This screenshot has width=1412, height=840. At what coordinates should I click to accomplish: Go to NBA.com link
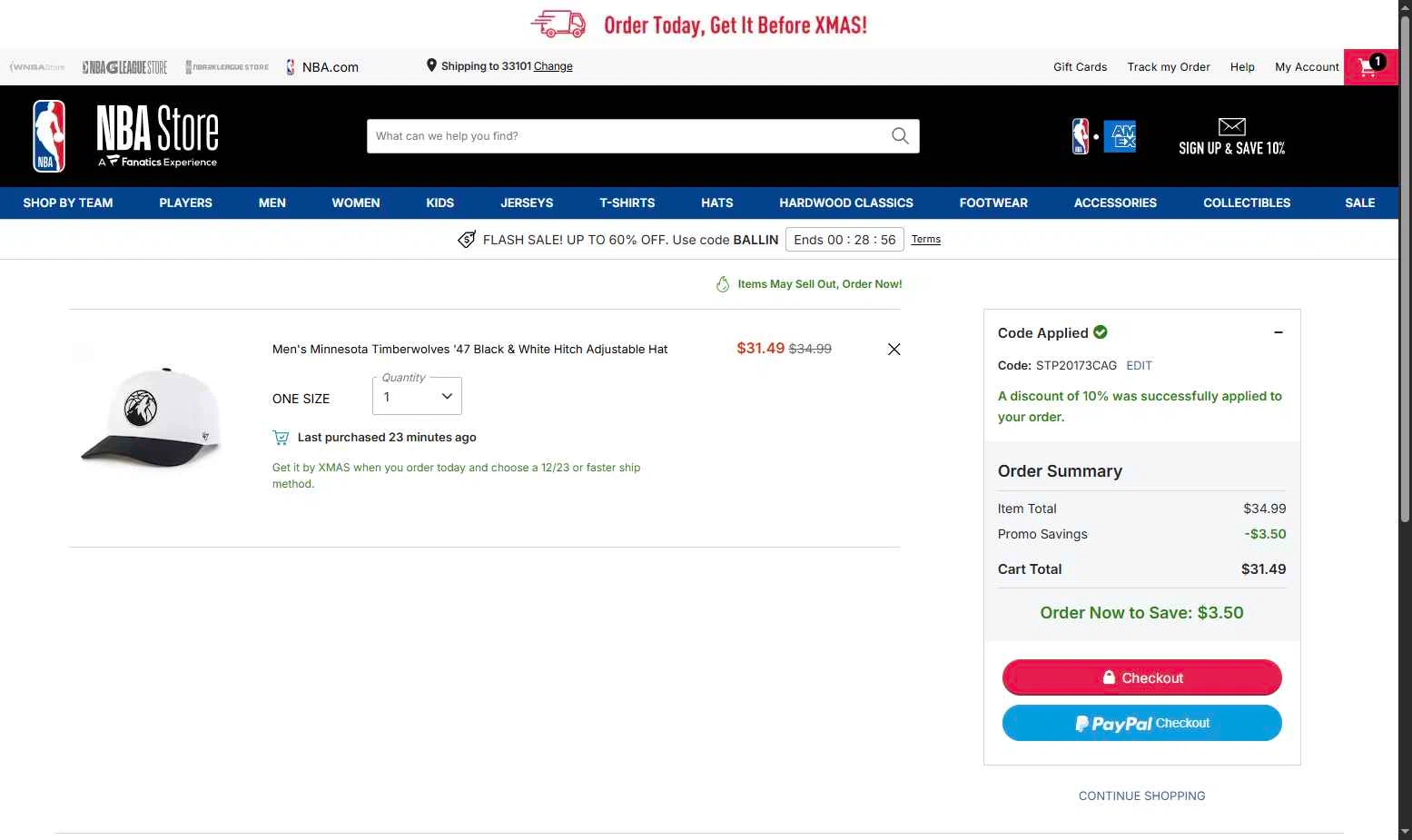pyautogui.click(x=322, y=67)
